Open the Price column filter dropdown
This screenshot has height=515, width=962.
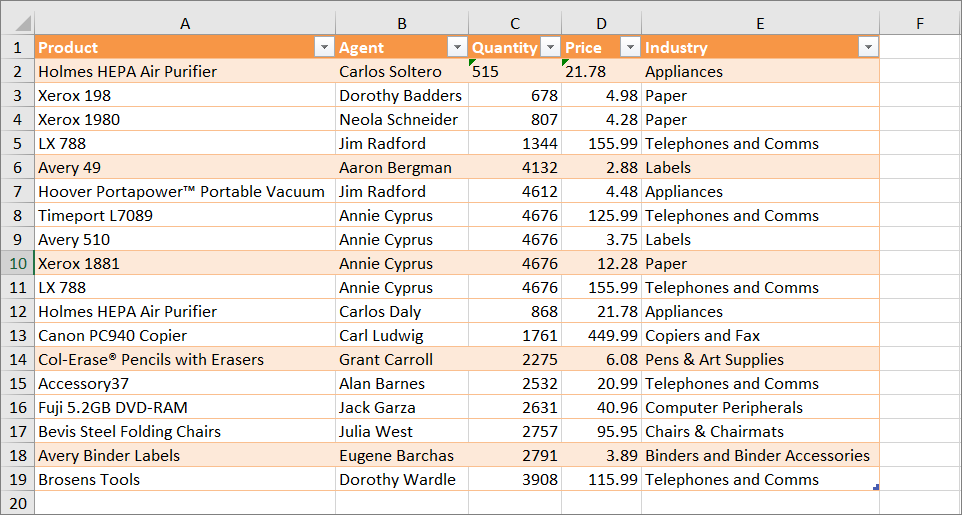(631, 47)
